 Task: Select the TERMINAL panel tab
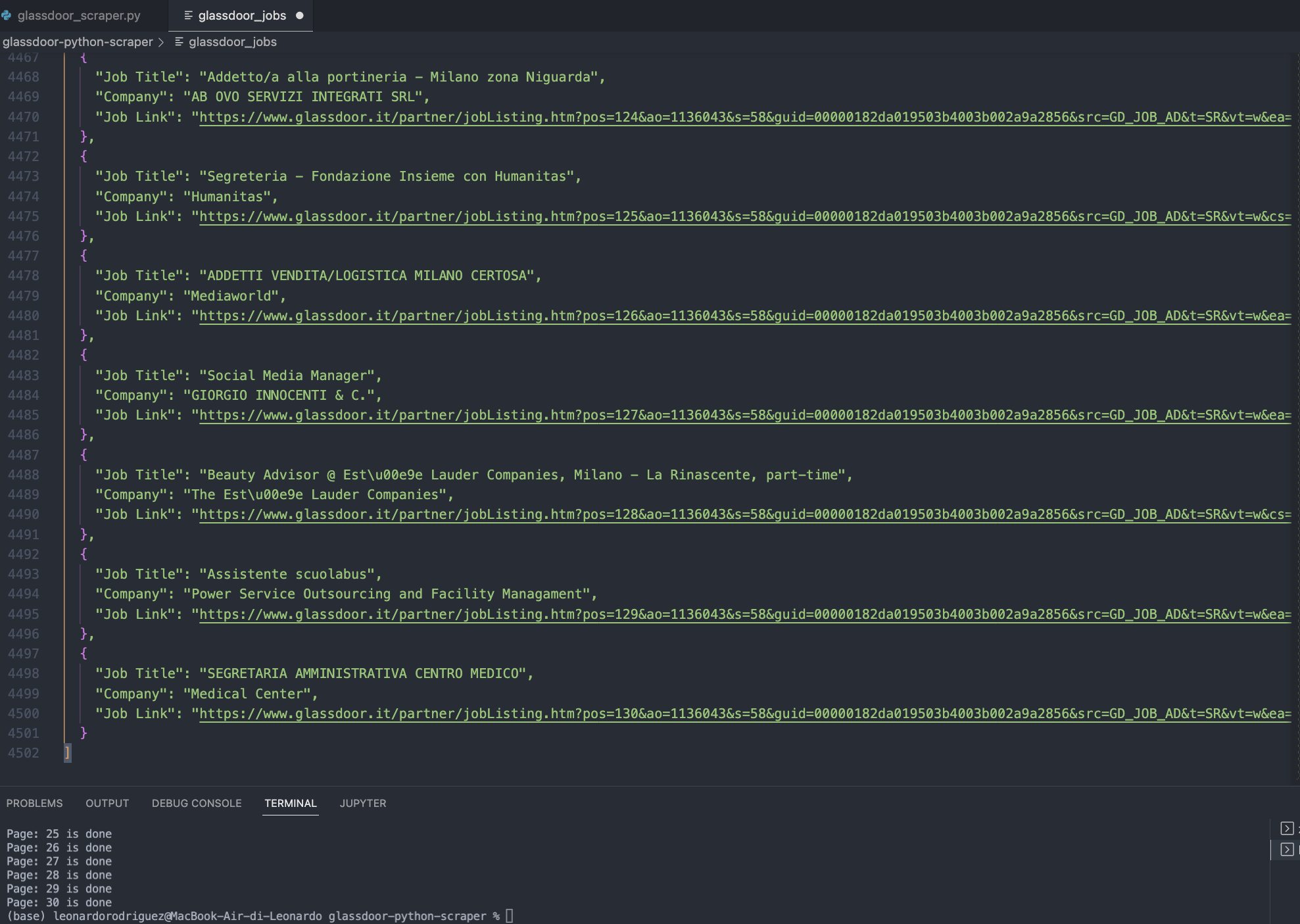click(290, 803)
